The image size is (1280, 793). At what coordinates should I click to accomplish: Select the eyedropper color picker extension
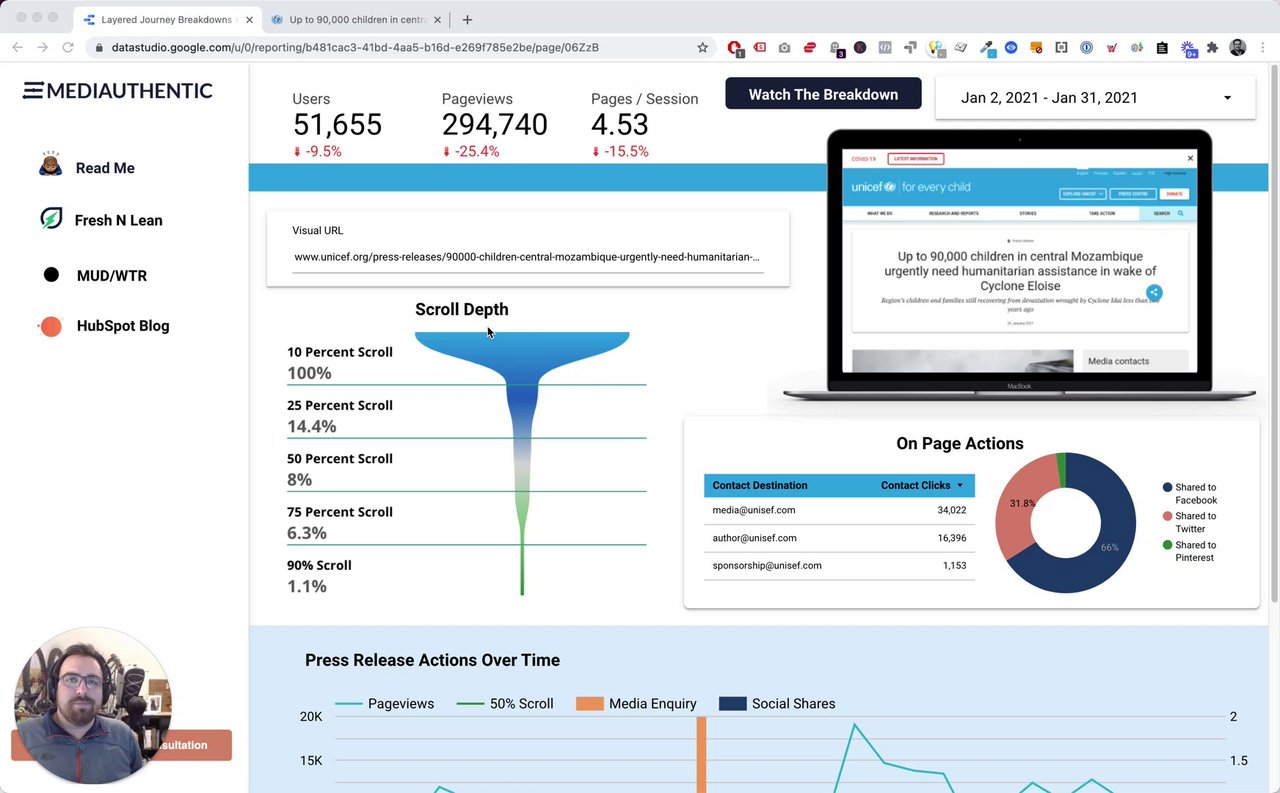[987, 48]
